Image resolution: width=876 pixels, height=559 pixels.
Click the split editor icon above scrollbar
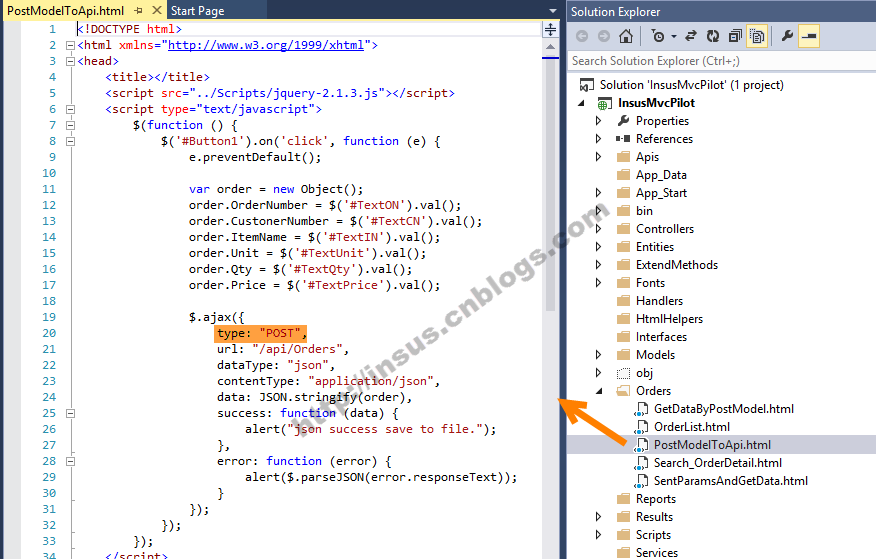(550, 30)
